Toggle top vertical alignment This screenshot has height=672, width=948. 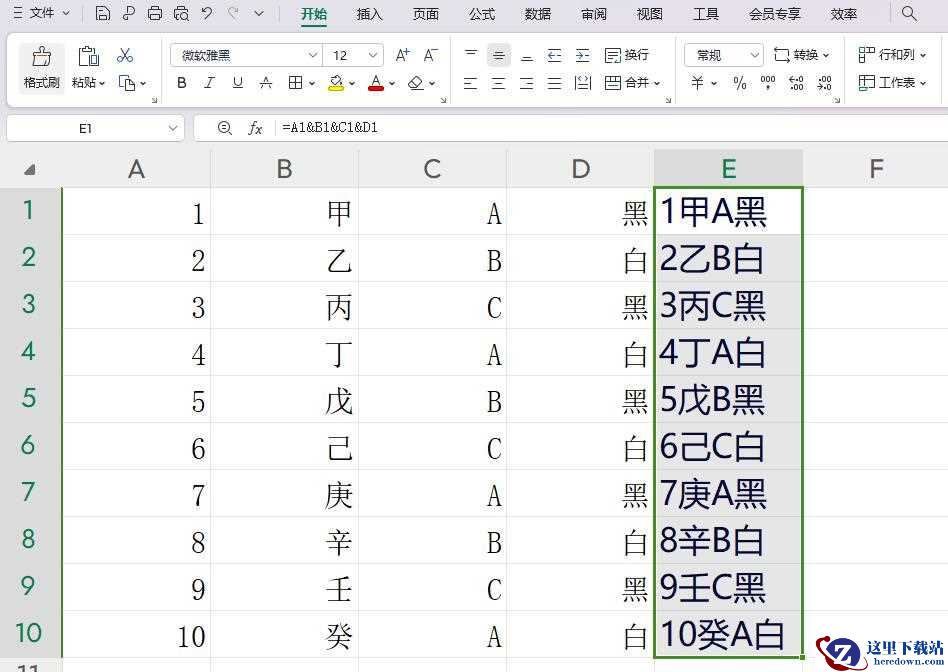471,55
